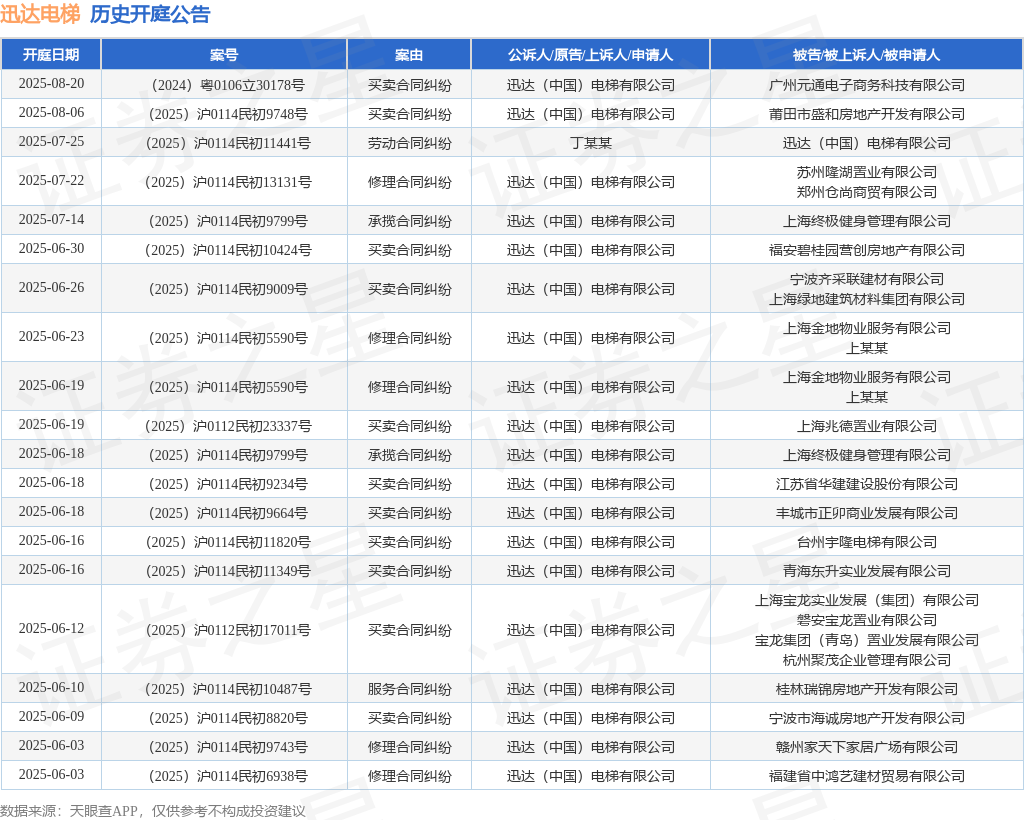Select case number (2025)沪0112民初17011号
The width and height of the screenshot is (1024, 820).
click(x=224, y=630)
